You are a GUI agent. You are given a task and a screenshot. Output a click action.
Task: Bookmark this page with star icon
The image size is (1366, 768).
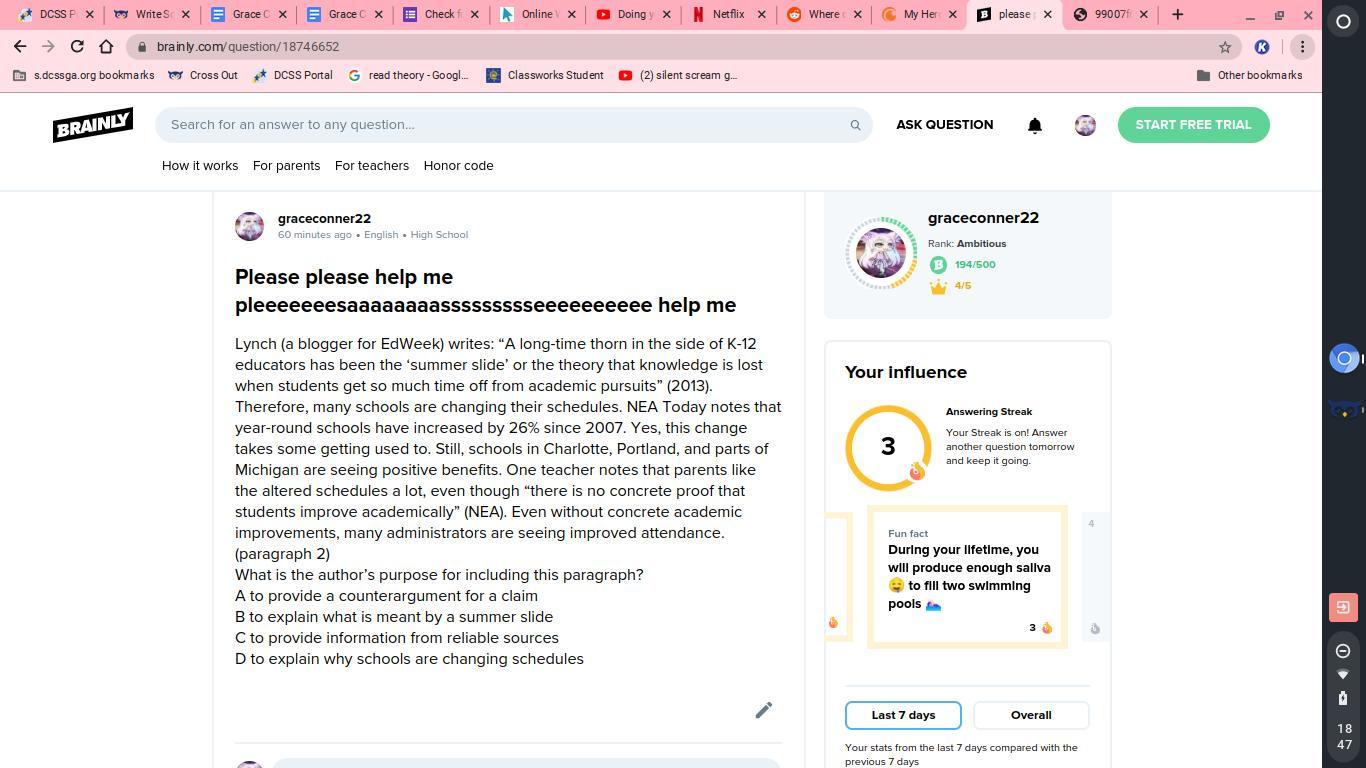(x=1224, y=47)
